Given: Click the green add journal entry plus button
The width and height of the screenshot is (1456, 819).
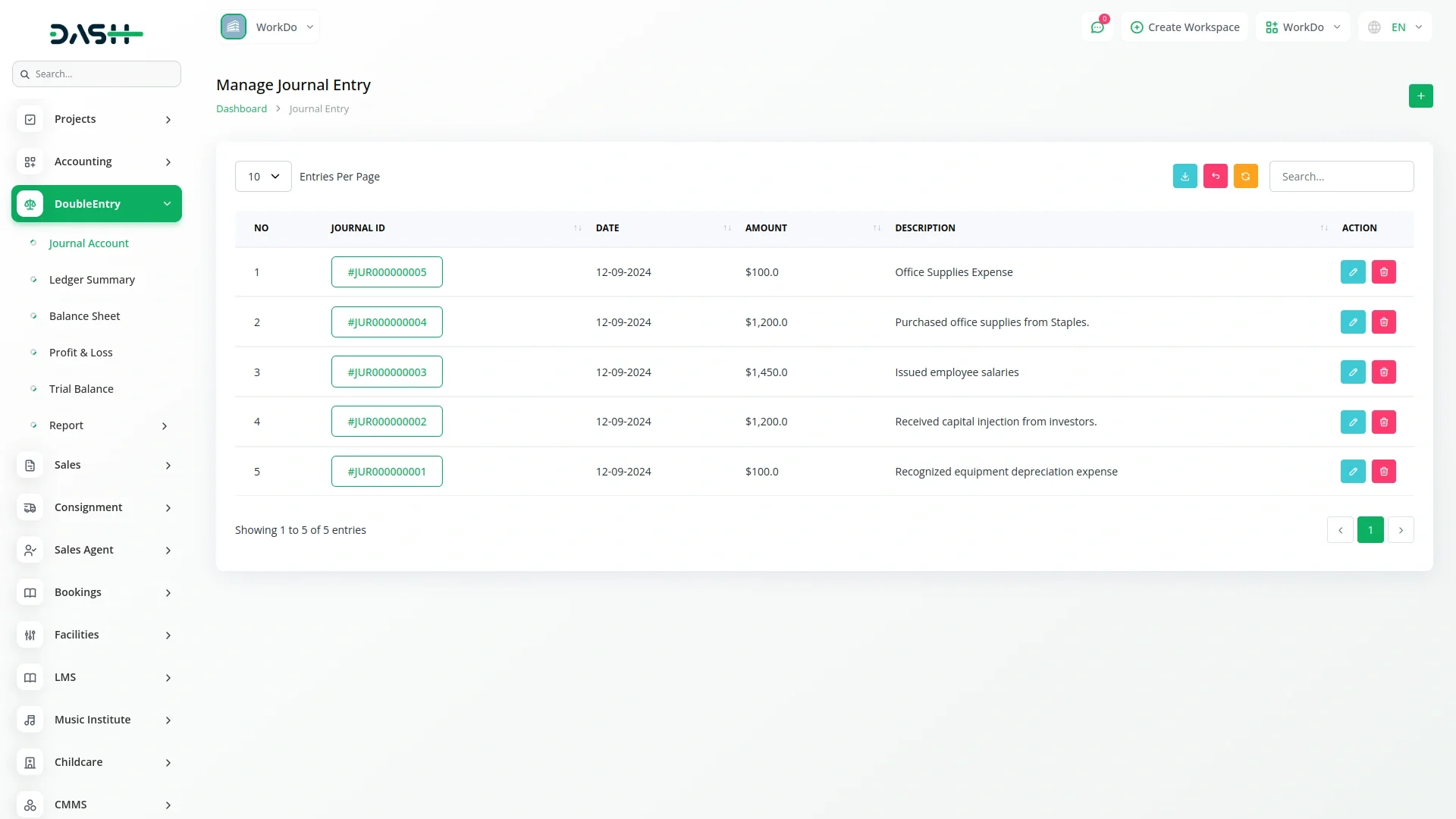Looking at the screenshot, I should coord(1420,96).
